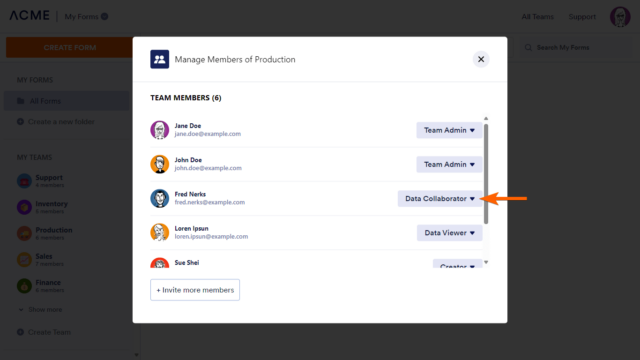Click jane.doe@example.com email text
This screenshot has width=640, height=360.
(208, 134)
